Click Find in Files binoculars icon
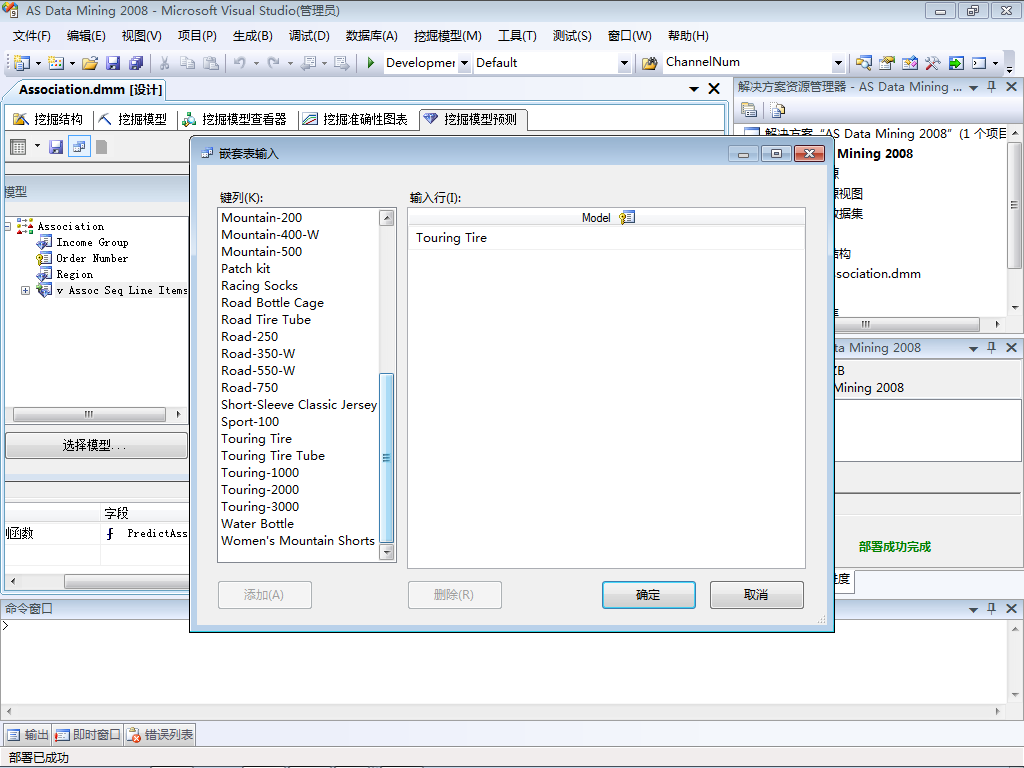 point(649,63)
